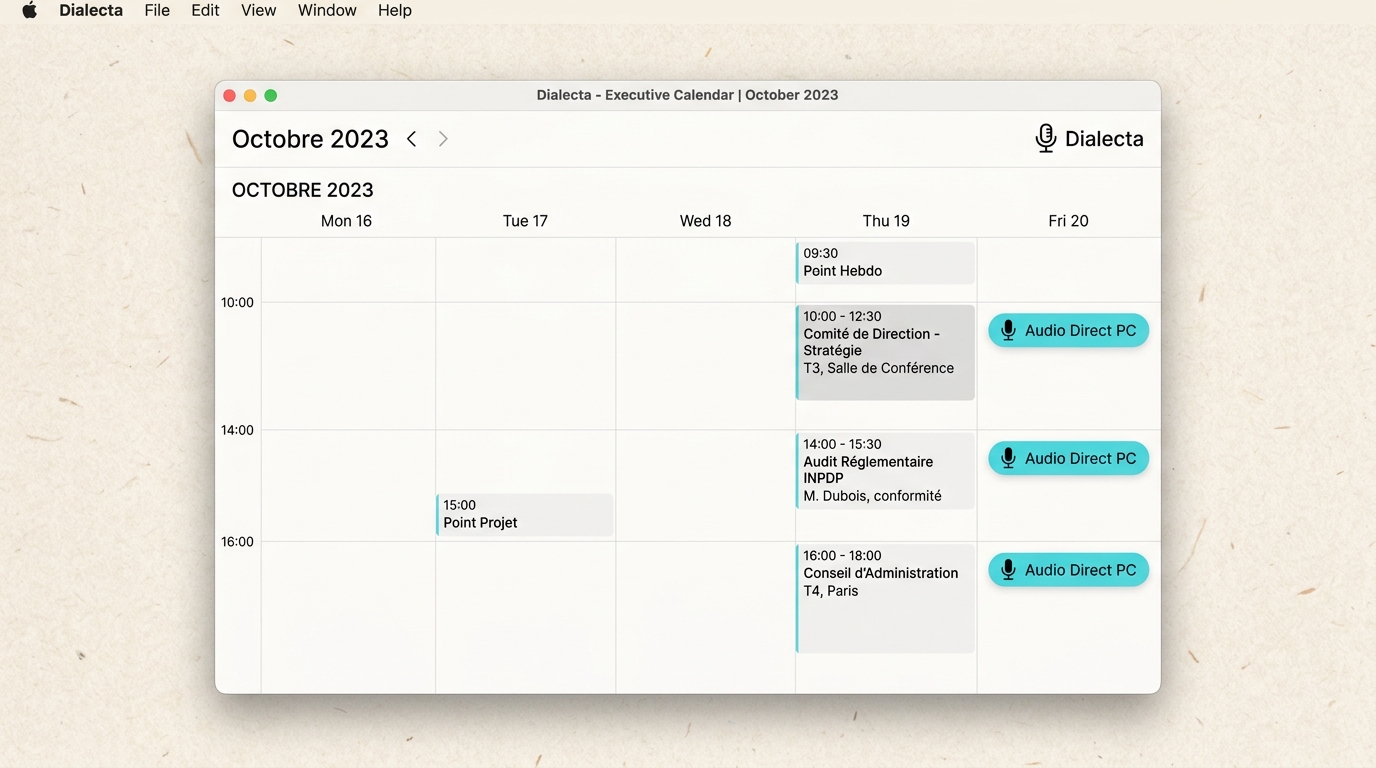Click microphone icon in 10:00 Audio Direct PC
This screenshot has height=768, width=1376.
pyautogui.click(x=1008, y=331)
